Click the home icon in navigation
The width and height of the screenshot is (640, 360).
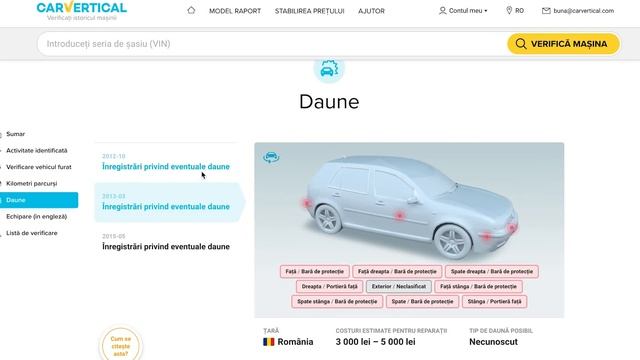pyautogui.click(x=191, y=10)
